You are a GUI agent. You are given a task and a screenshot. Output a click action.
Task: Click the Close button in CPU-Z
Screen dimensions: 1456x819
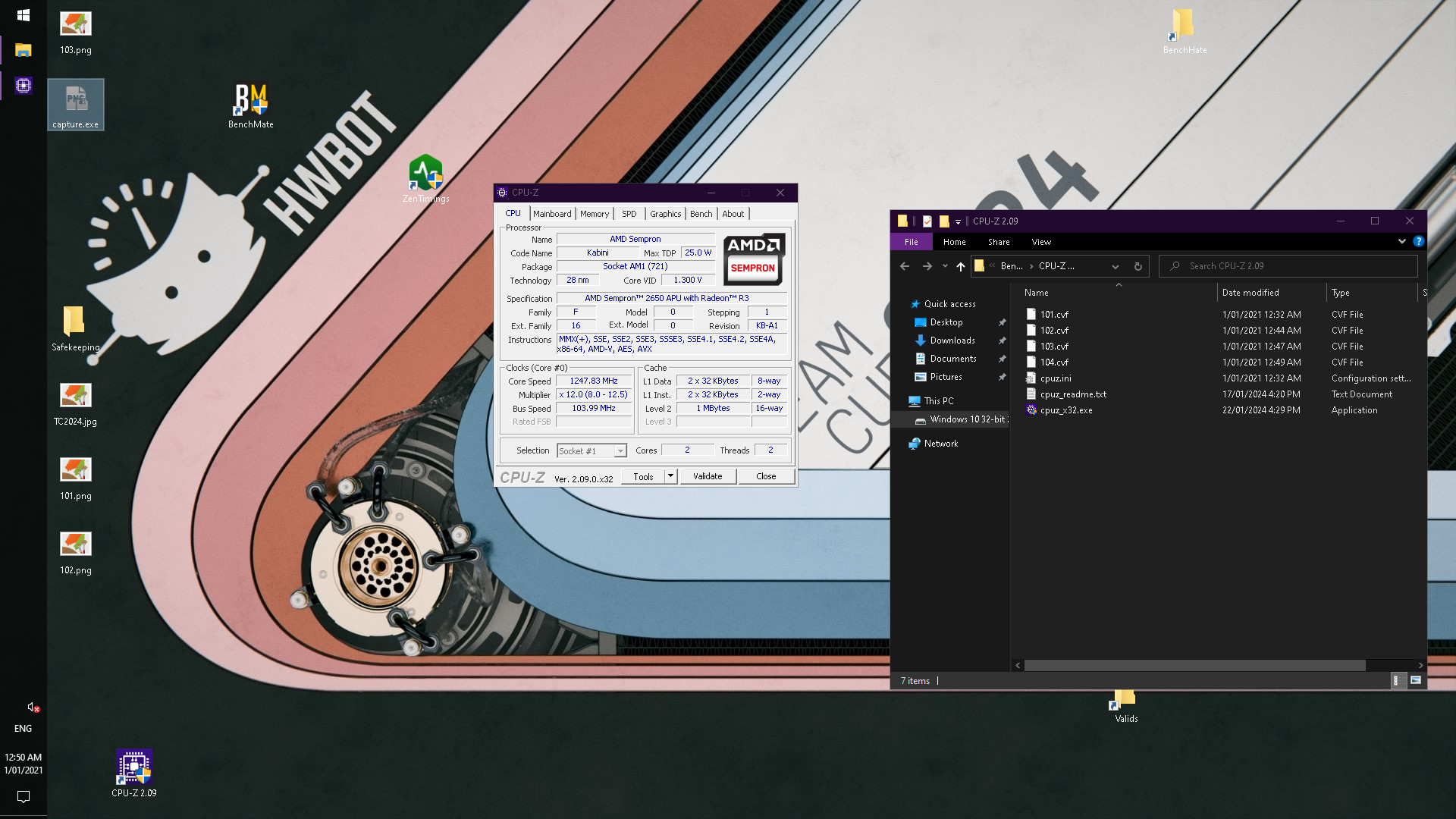[766, 476]
